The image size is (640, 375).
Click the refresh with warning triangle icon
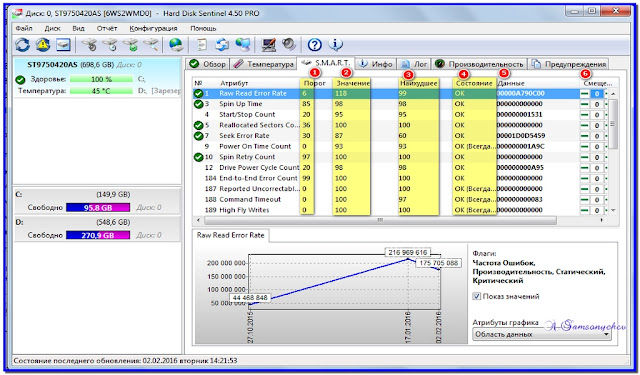(x=42, y=44)
